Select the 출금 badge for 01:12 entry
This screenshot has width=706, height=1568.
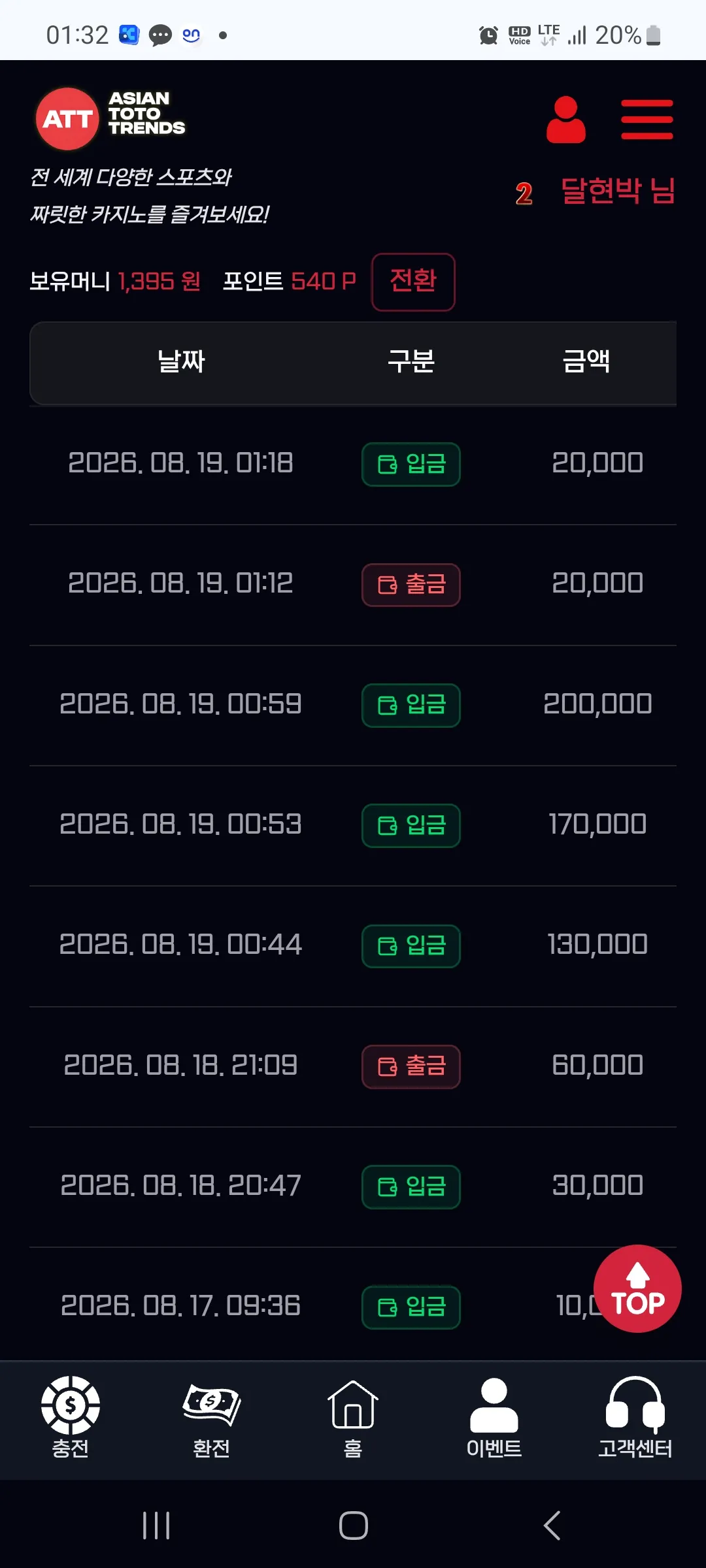pos(411,585)
